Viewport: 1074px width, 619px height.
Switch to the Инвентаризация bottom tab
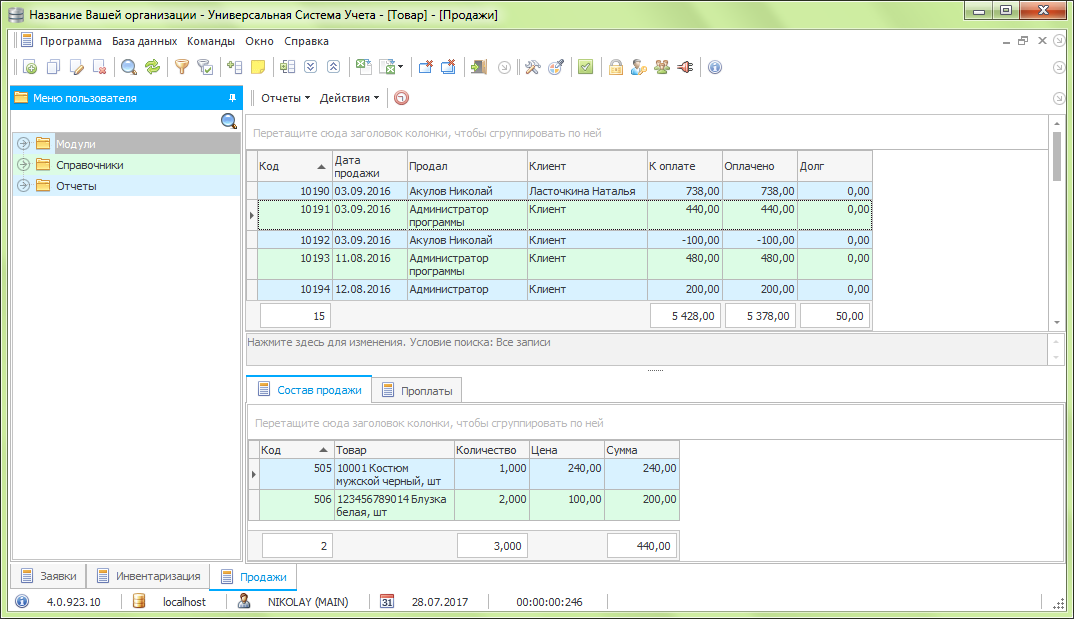coord(149,576)
